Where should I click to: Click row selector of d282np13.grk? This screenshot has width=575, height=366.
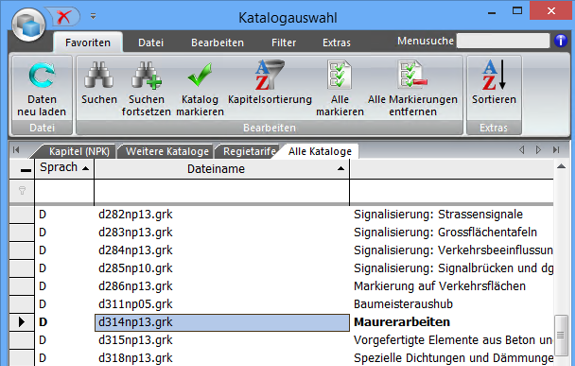[x=22, y=214]
